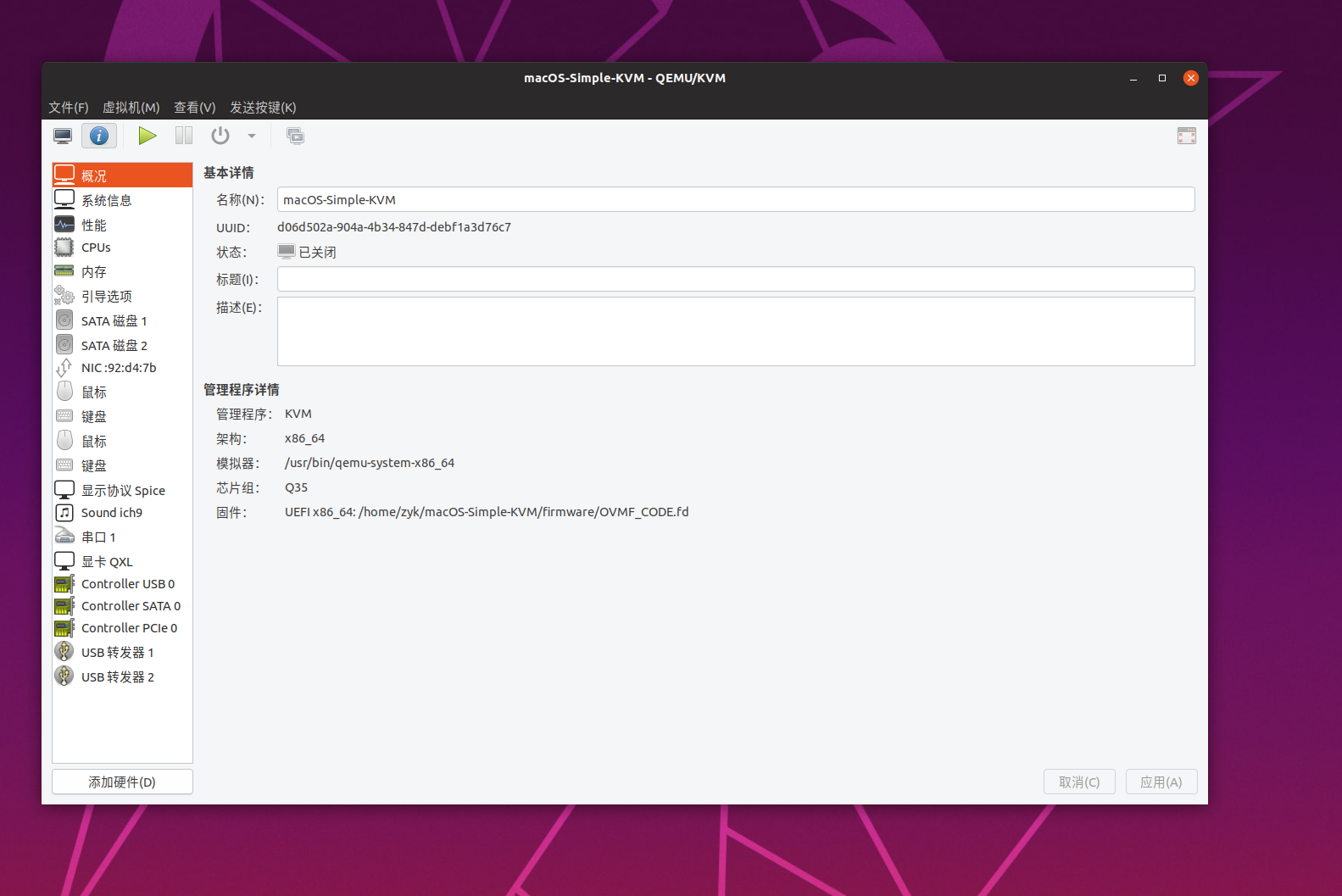Click the 名称(N) name input field

[736, 199]
